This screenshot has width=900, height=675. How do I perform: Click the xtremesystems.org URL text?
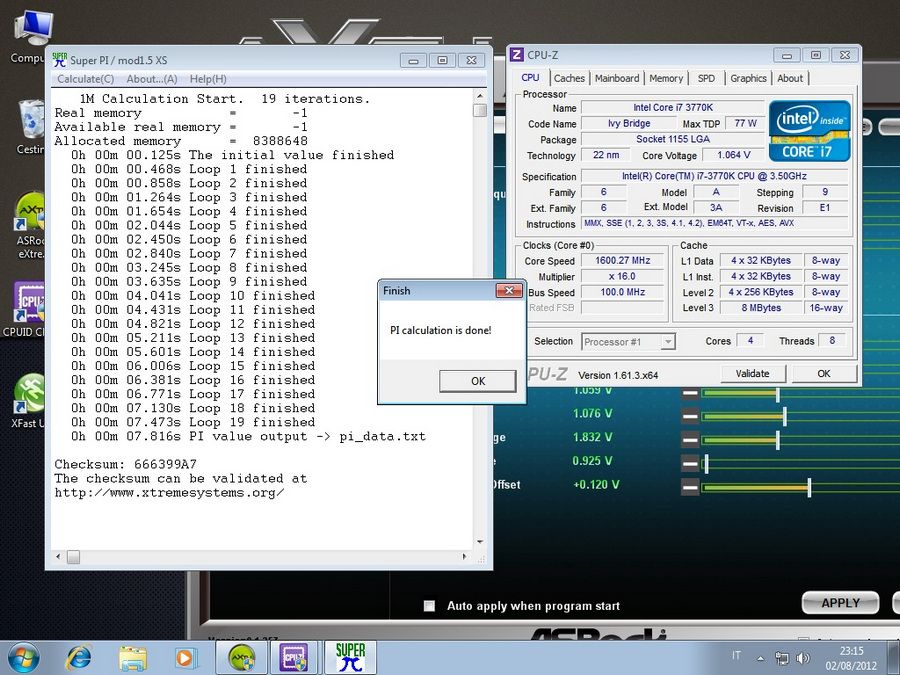pyautogui.click(x=169, y=492)
